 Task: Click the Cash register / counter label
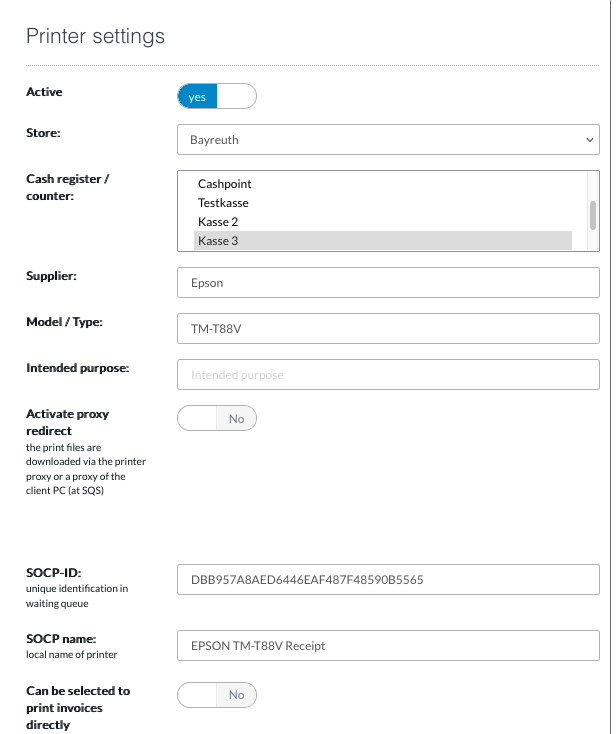(67, 187)
